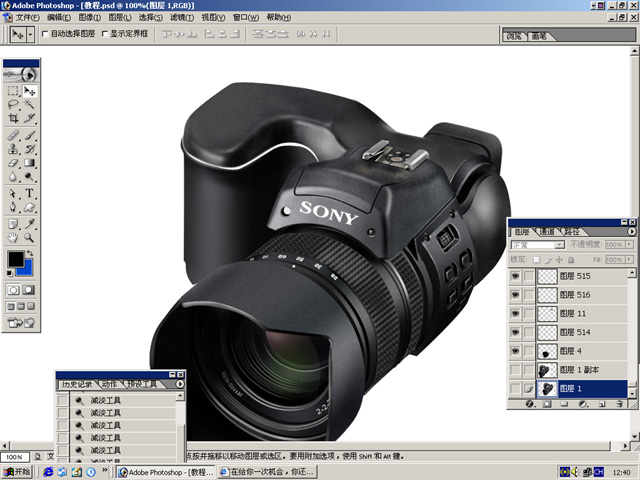640x480 pixels.
Task: Select the Path Selection tool
Action: 13,193
